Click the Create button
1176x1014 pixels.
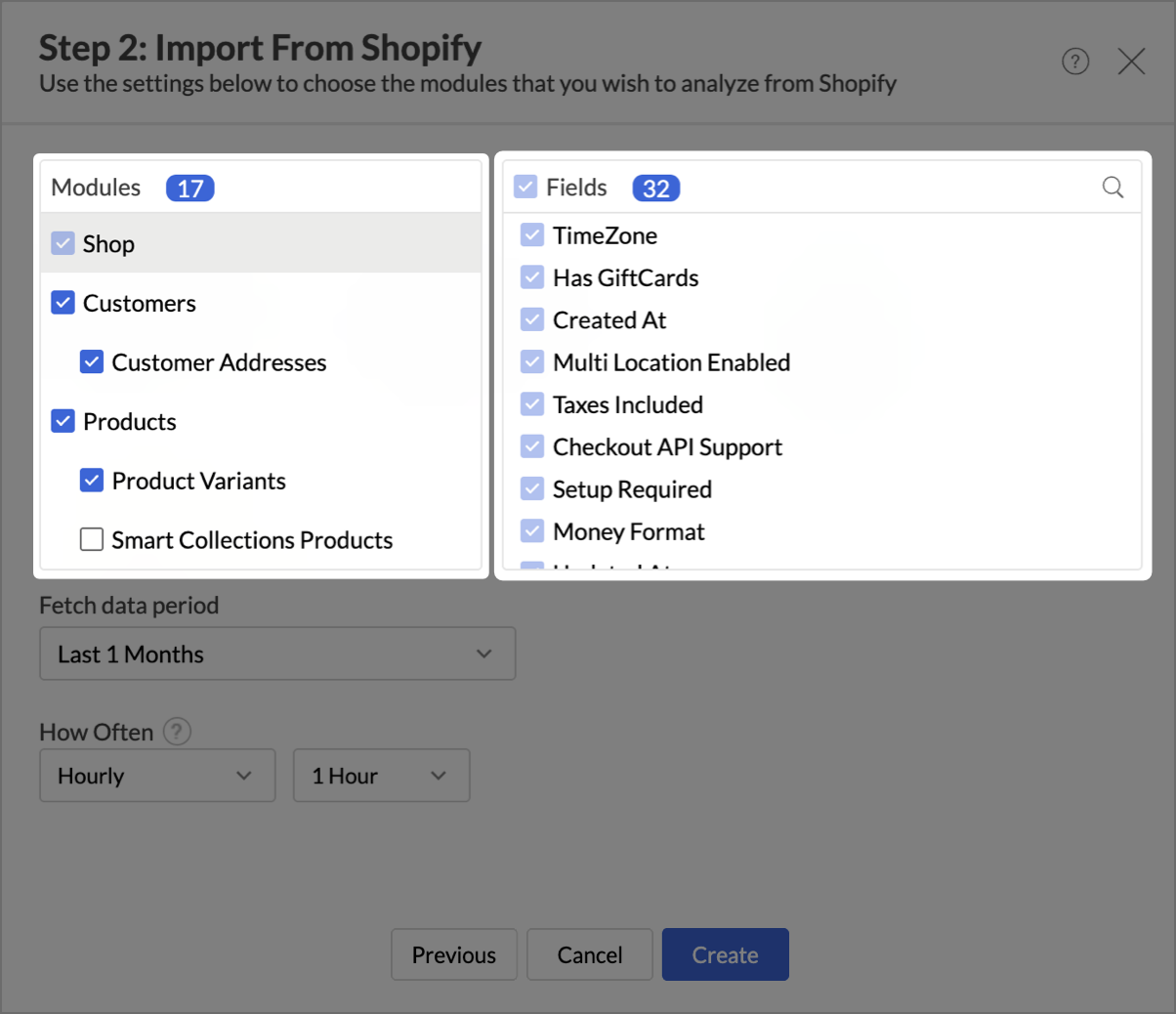tap(725, 954)
